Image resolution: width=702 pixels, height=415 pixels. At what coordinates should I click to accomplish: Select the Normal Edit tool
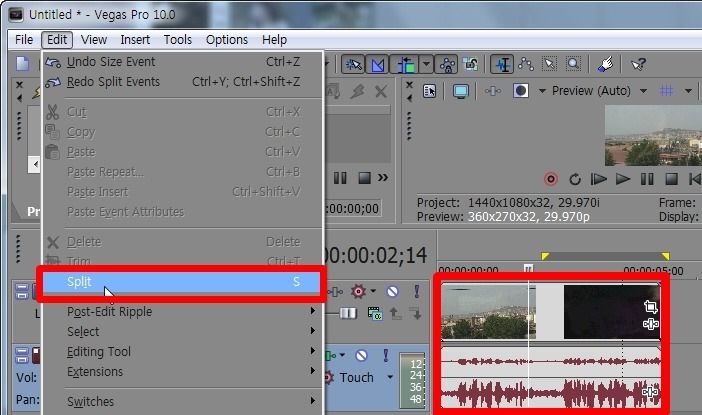(502, 64)
